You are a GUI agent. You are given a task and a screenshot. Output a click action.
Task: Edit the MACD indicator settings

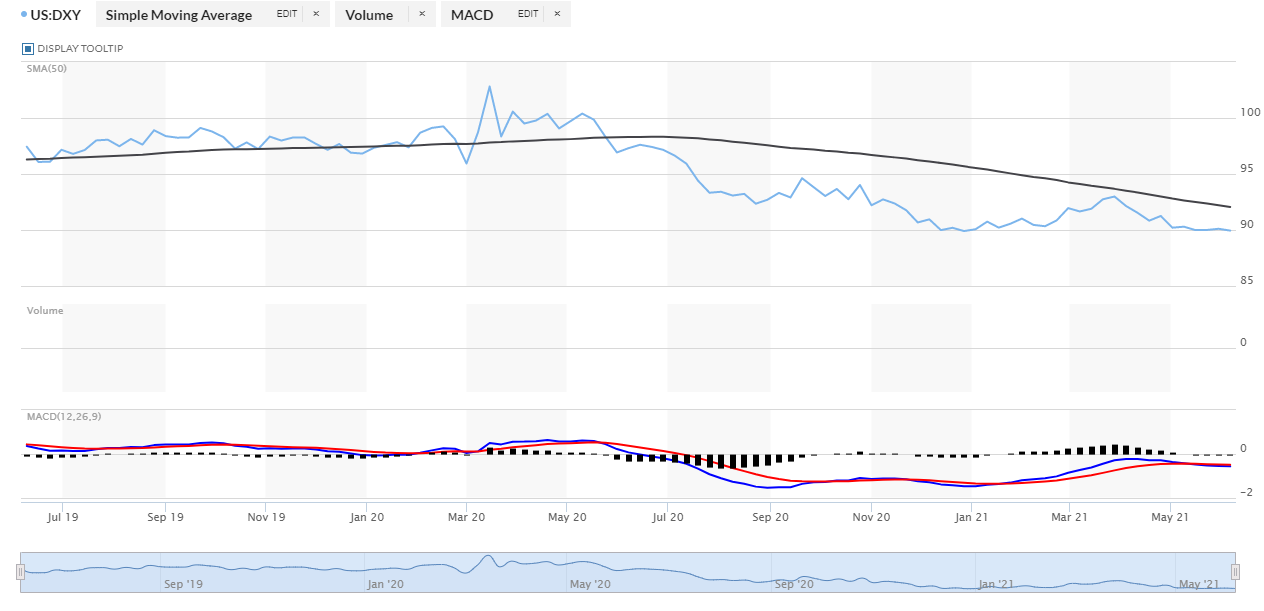tap(529, 14)
